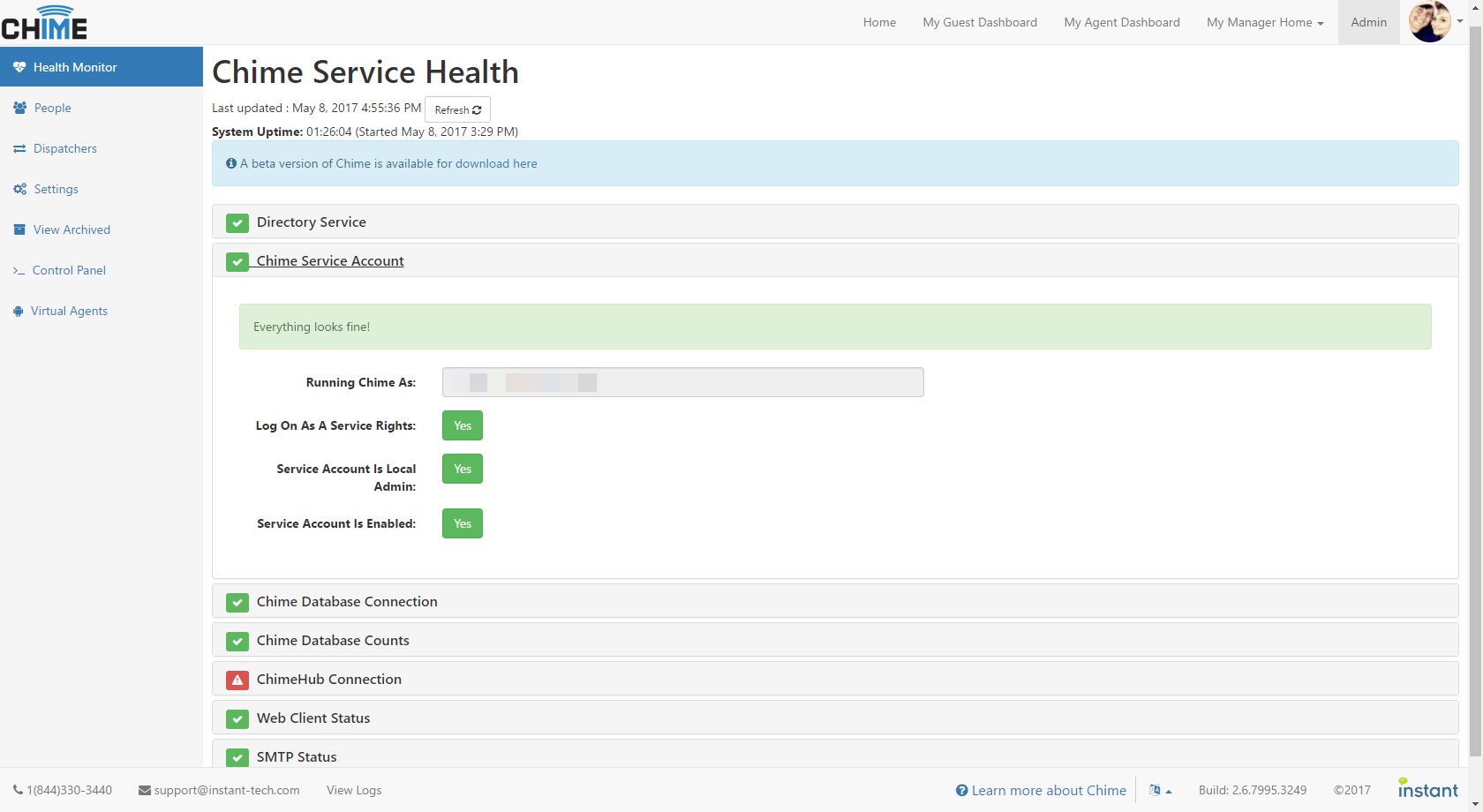Expand Chime Database Counts section
This screenshot has width=1483, height=812.
[x=835, y=640]
